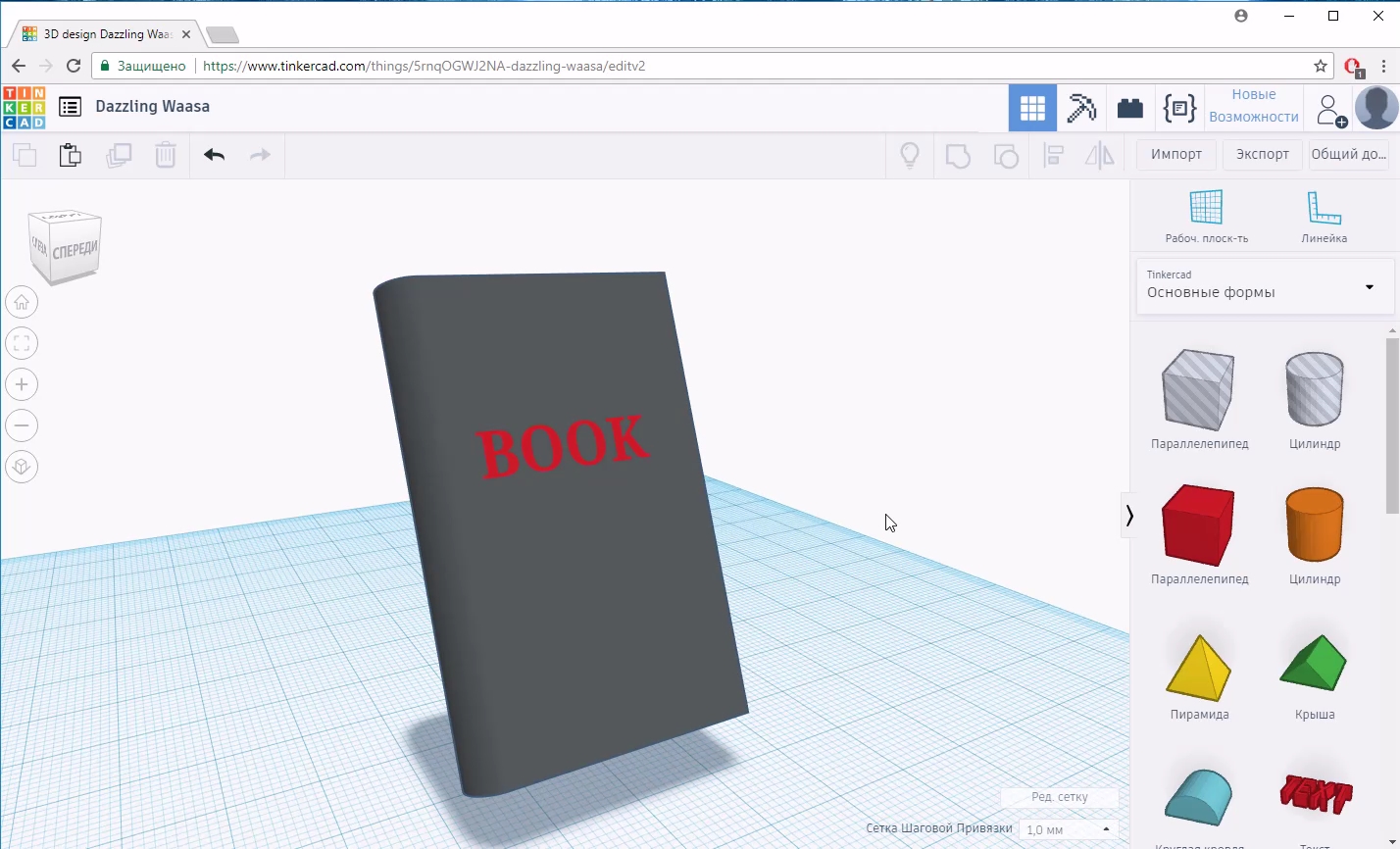Zoom in with the plus button
The width and height of the screenshot is (1400, 849).
click(22, 384)
